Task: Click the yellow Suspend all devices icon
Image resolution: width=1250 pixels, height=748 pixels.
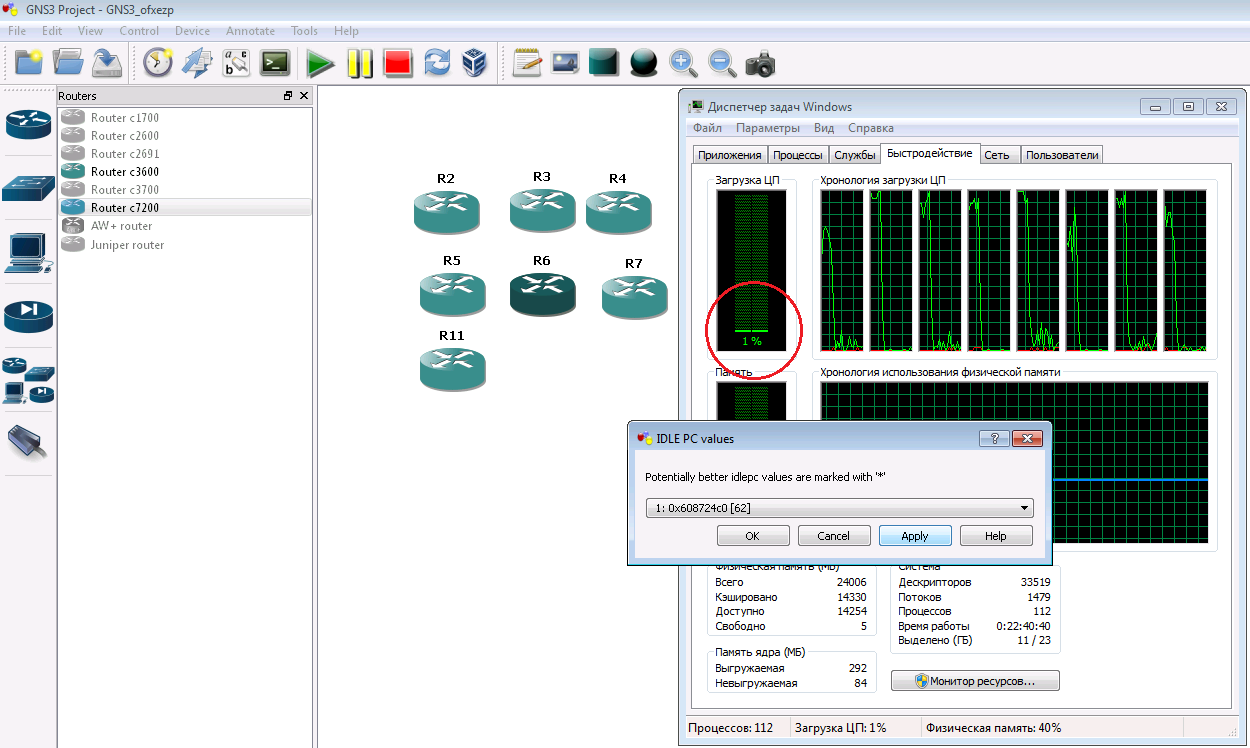Action: point(360,64)
